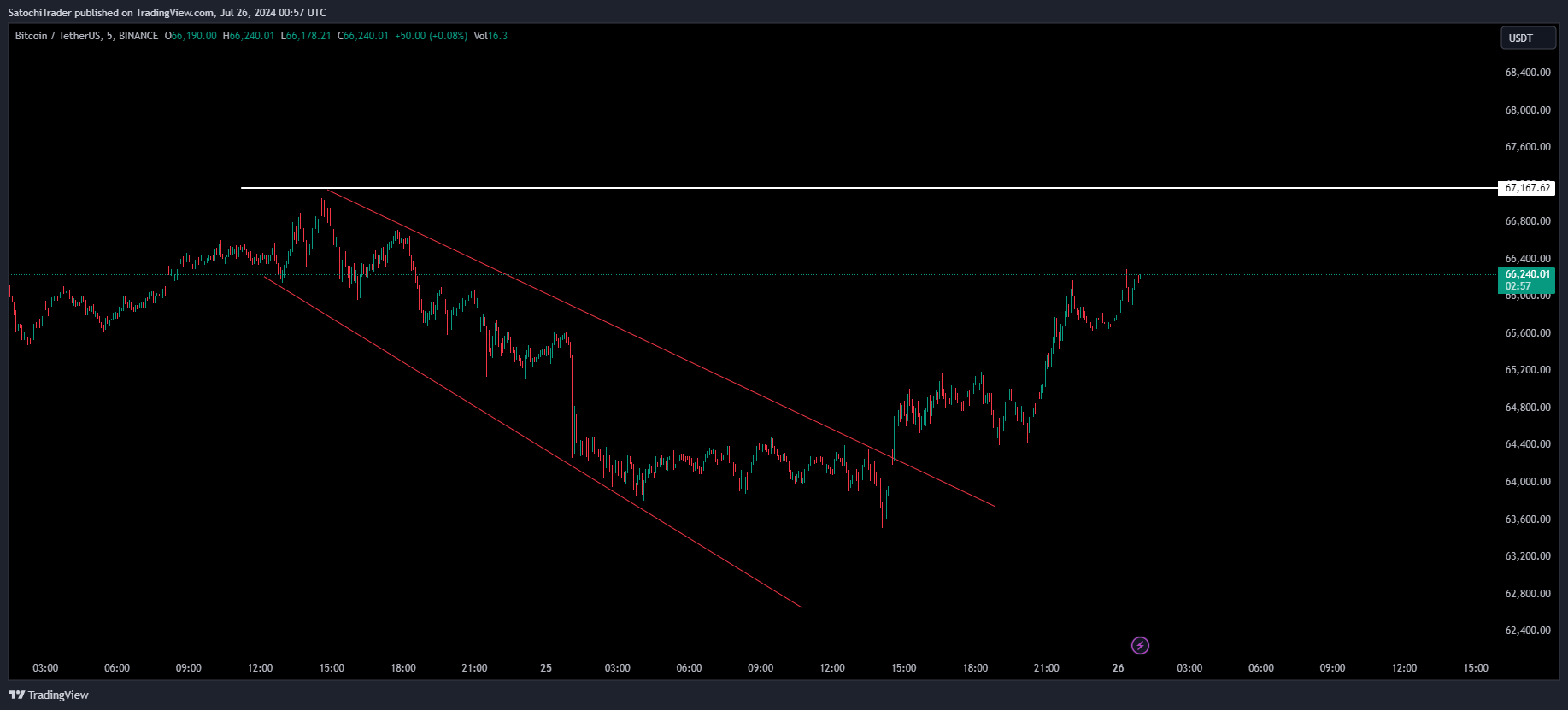Click the countdown timer 02:57 under current price

(x=1518, y=286)
